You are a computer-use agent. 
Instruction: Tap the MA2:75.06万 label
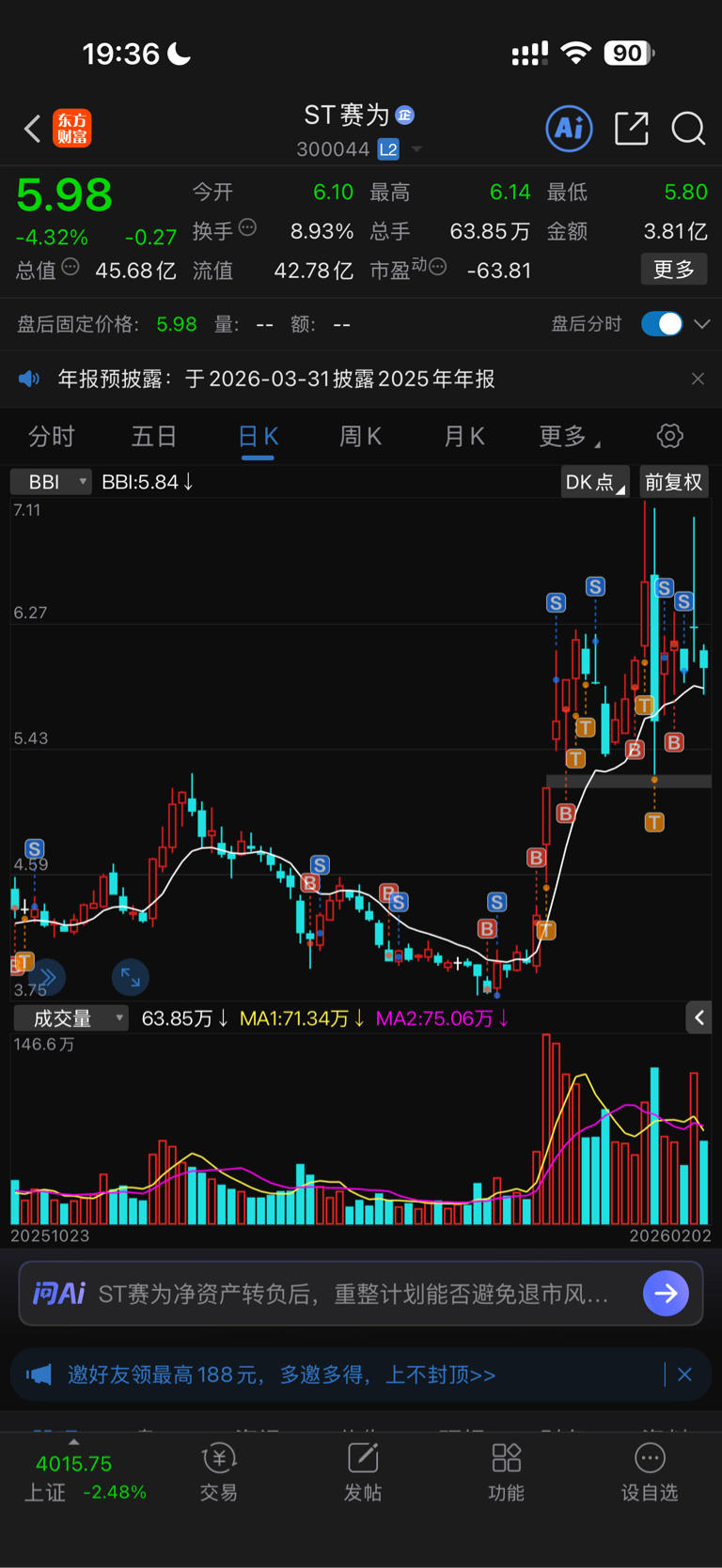pos(442,1017)
